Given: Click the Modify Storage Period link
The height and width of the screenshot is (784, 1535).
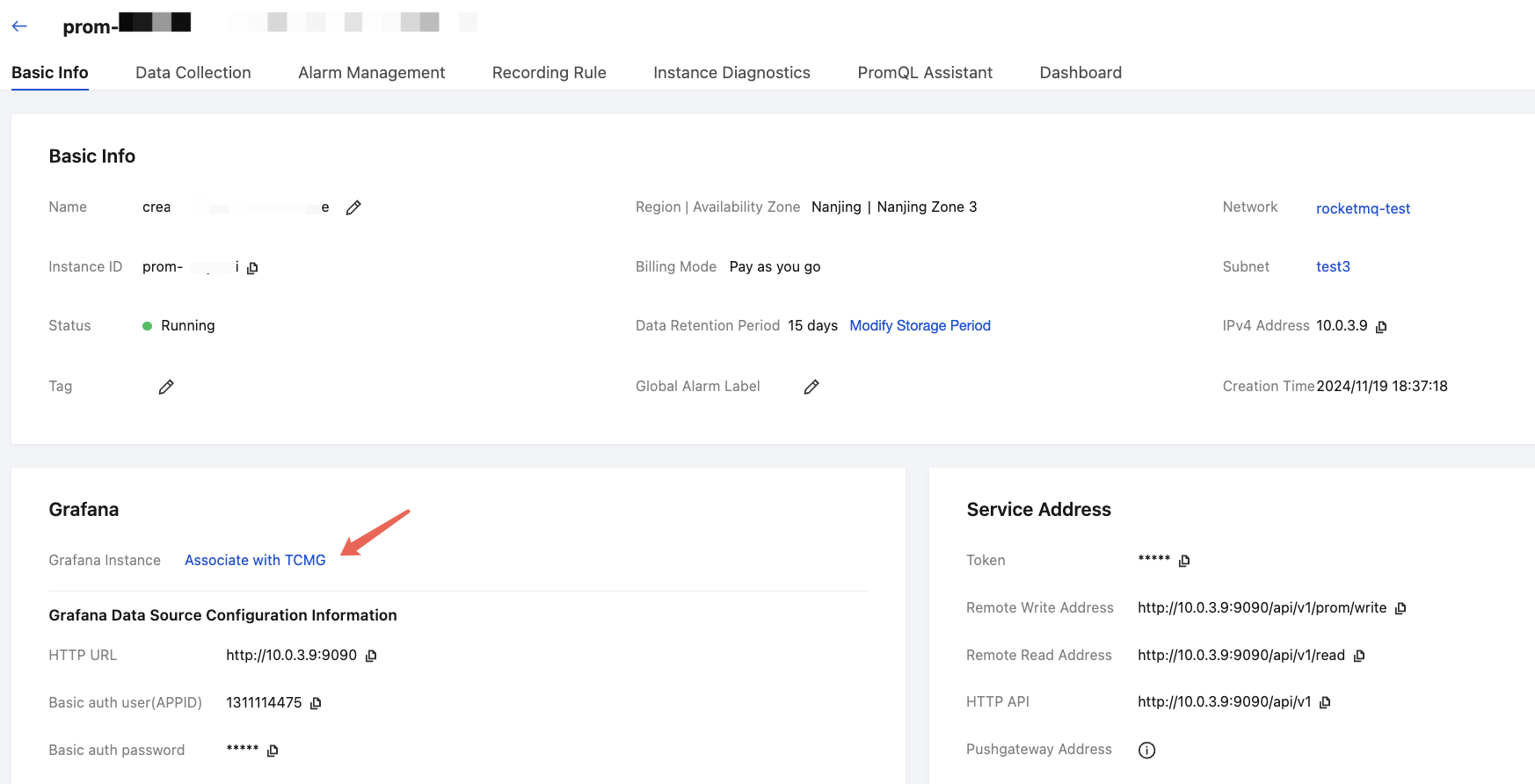Looking at the screenshot, I should point(920,326).
